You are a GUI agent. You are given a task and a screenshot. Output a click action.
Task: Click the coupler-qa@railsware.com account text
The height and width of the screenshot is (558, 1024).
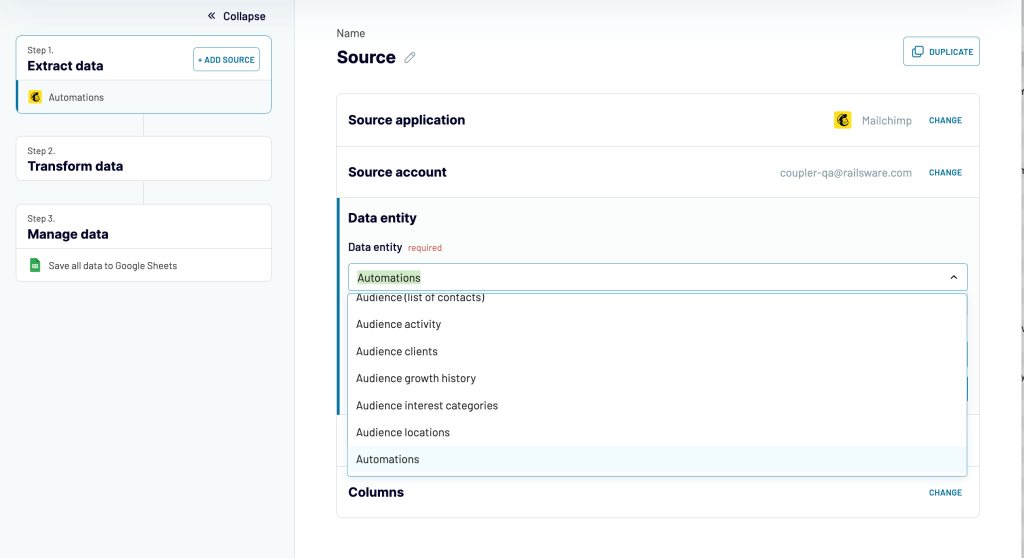point(846,172)
